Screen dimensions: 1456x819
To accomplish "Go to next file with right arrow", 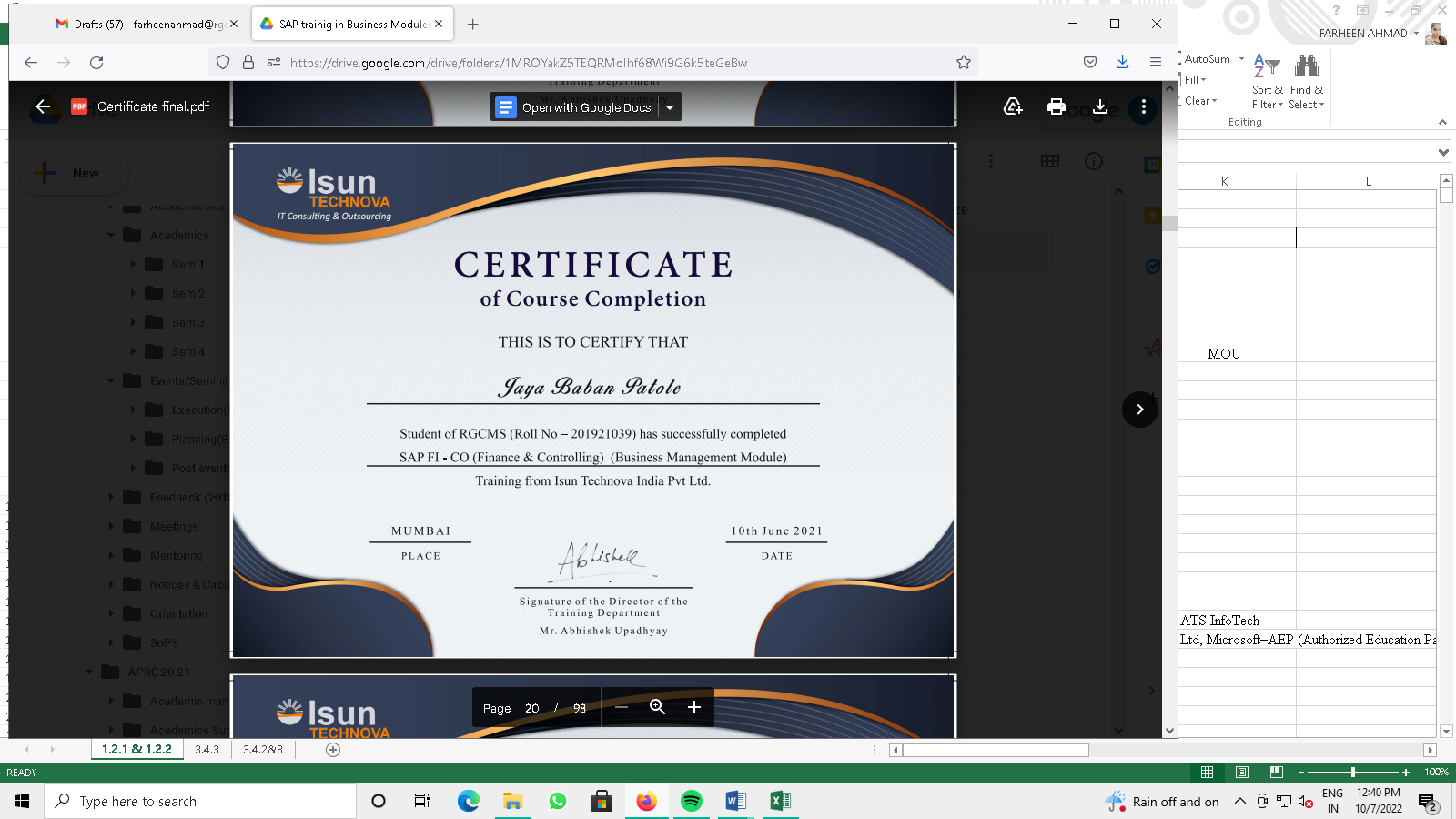I will 1139,409.
